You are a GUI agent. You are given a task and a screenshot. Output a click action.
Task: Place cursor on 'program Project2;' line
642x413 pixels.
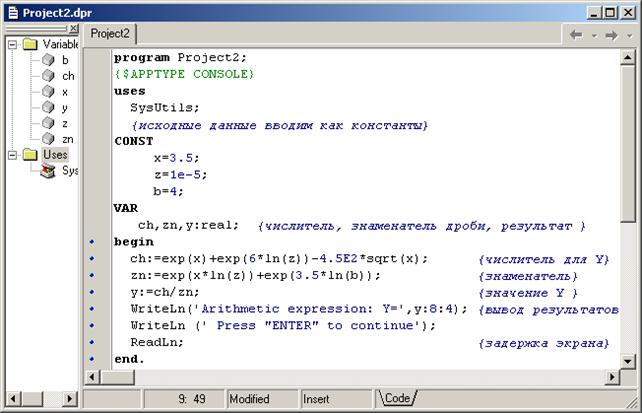[180, 58]
